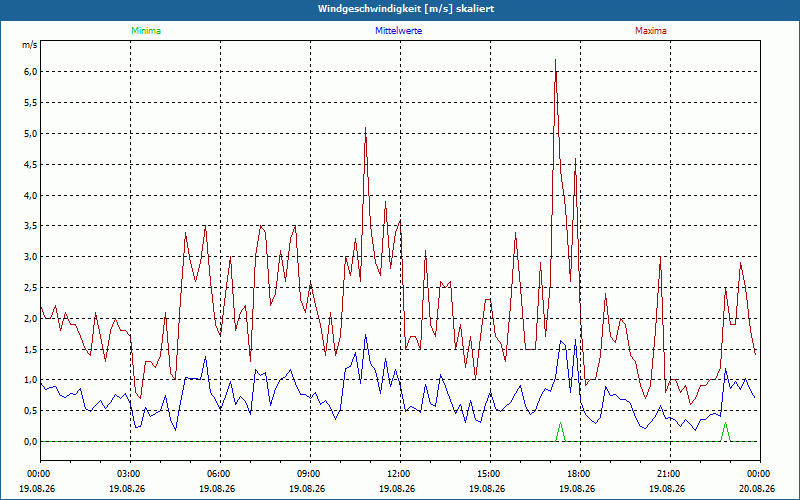Click the 19.08.26 date under 06:00
This screenshot has width=800, height=500.
[x=217, y=488]
